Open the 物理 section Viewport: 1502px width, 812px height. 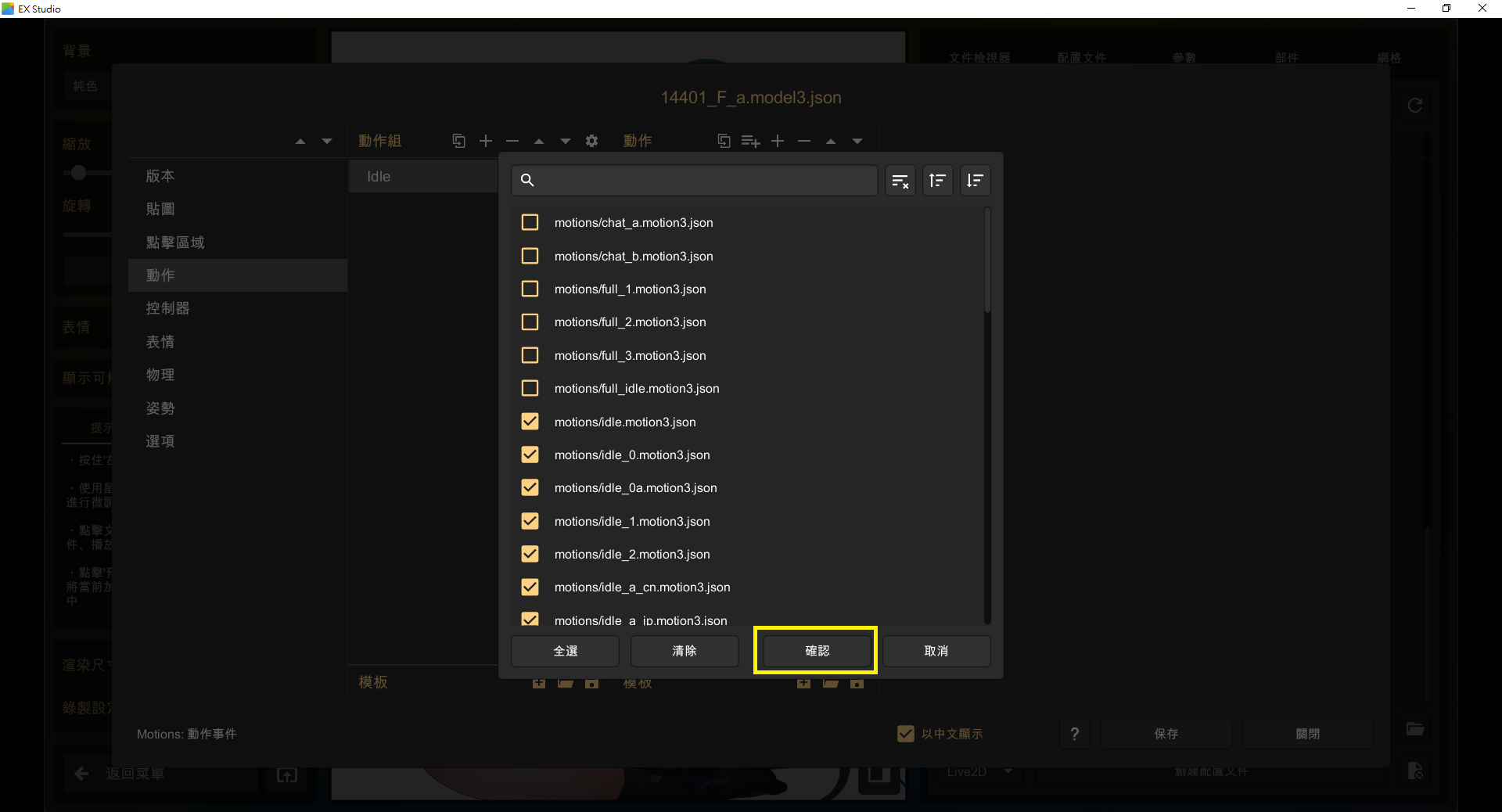160,375
